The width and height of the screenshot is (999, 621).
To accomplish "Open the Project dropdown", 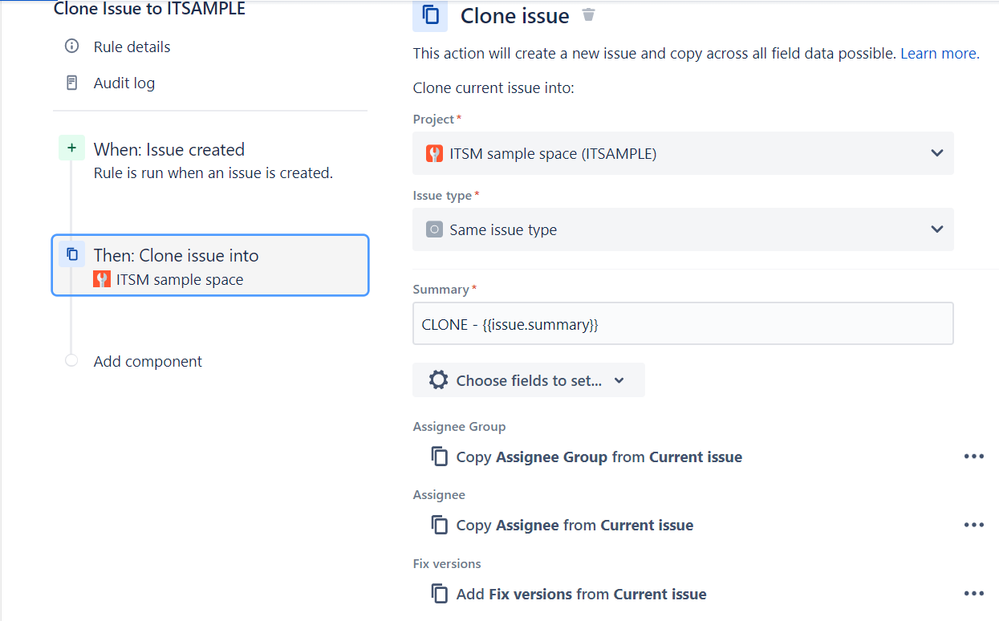I will click(683, 153).
